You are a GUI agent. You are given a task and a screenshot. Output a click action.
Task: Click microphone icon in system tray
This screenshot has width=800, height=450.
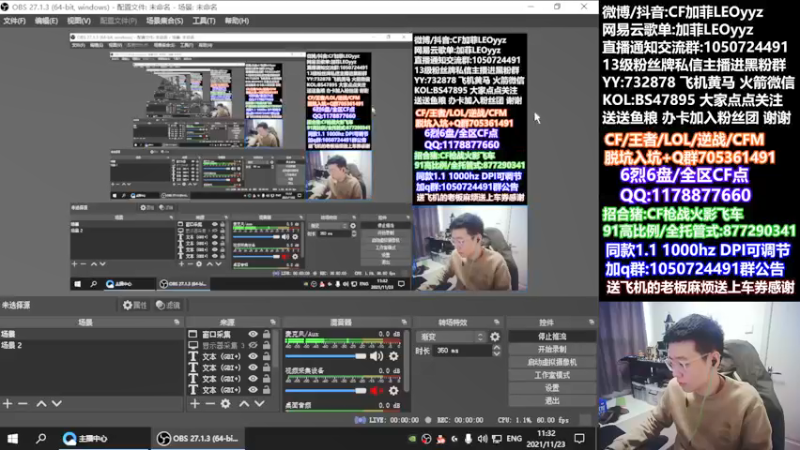click(468, 439)
